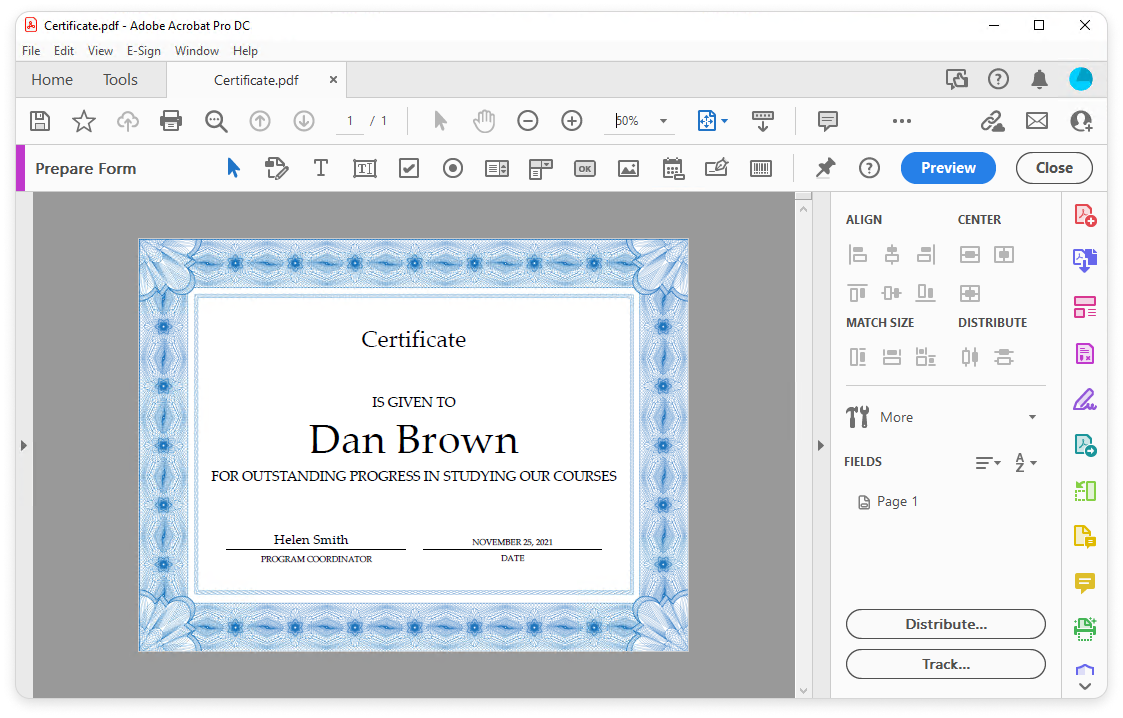Select Page 1 in Fields list
Image resolution: width=1123 pixels, height=718 pixels.
click(x=896, y=502)
